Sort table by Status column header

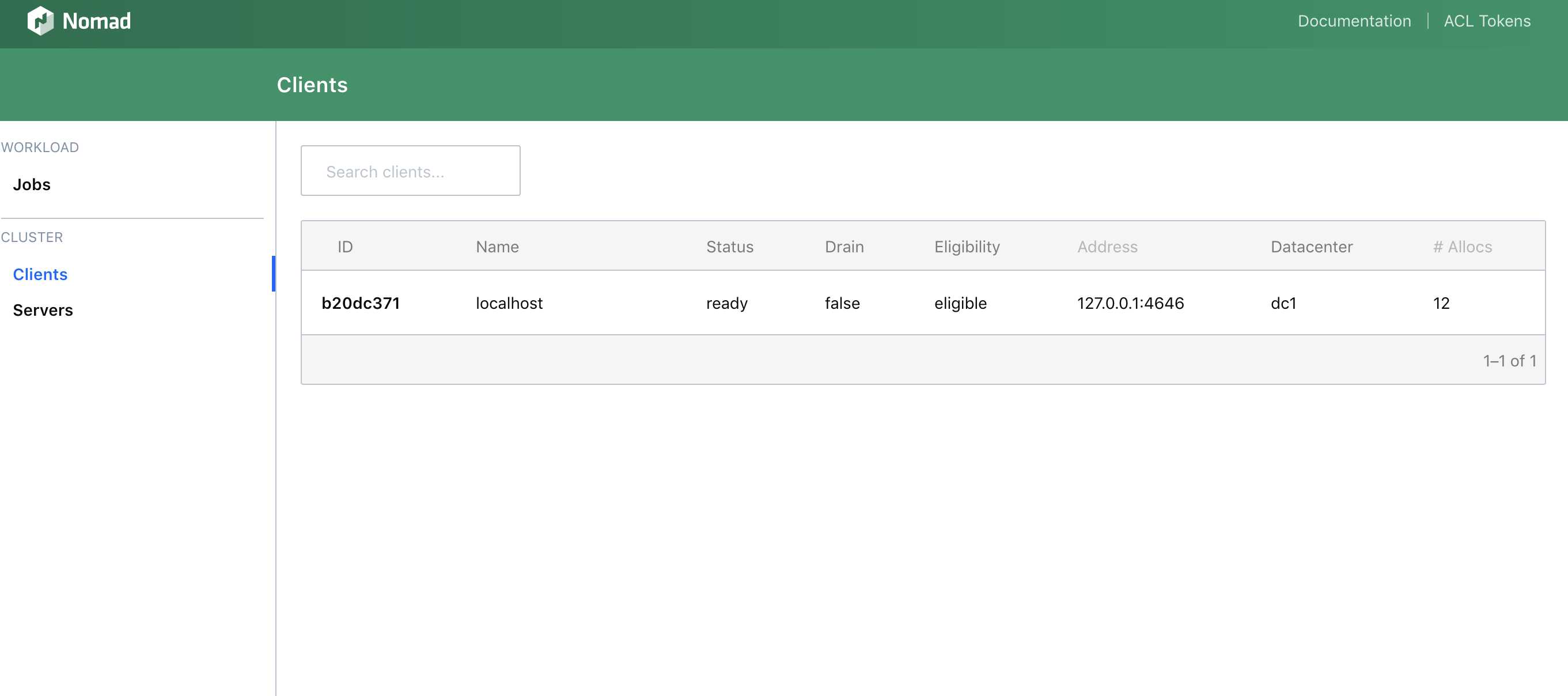pos(729,247)
